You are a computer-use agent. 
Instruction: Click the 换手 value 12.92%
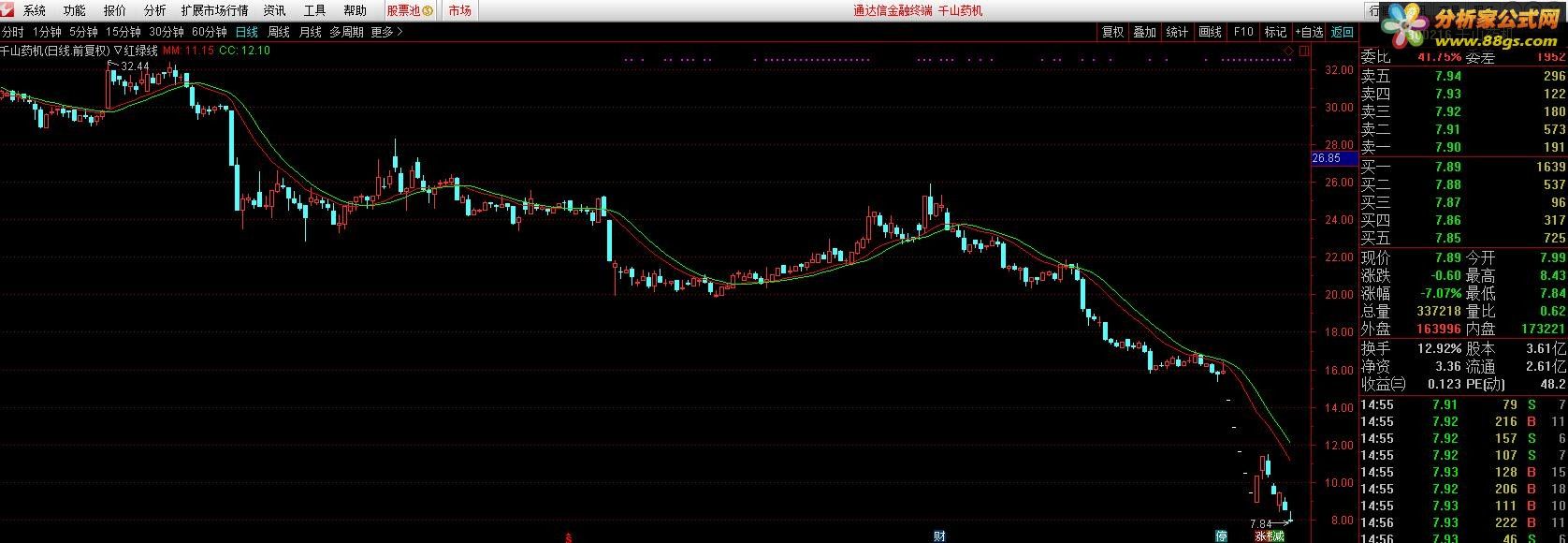tap(1441, 348)
